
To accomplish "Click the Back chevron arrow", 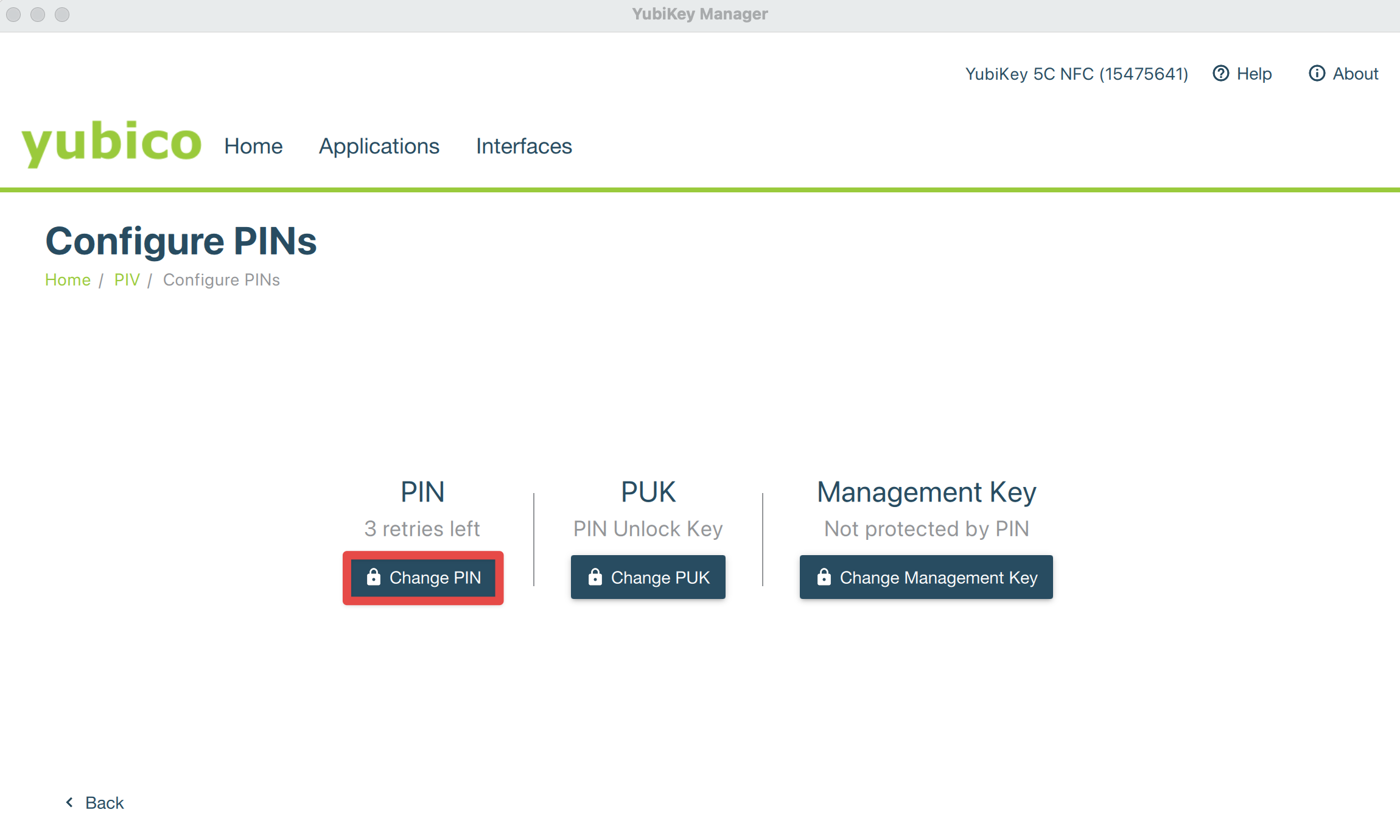I will tap(69, 802).
